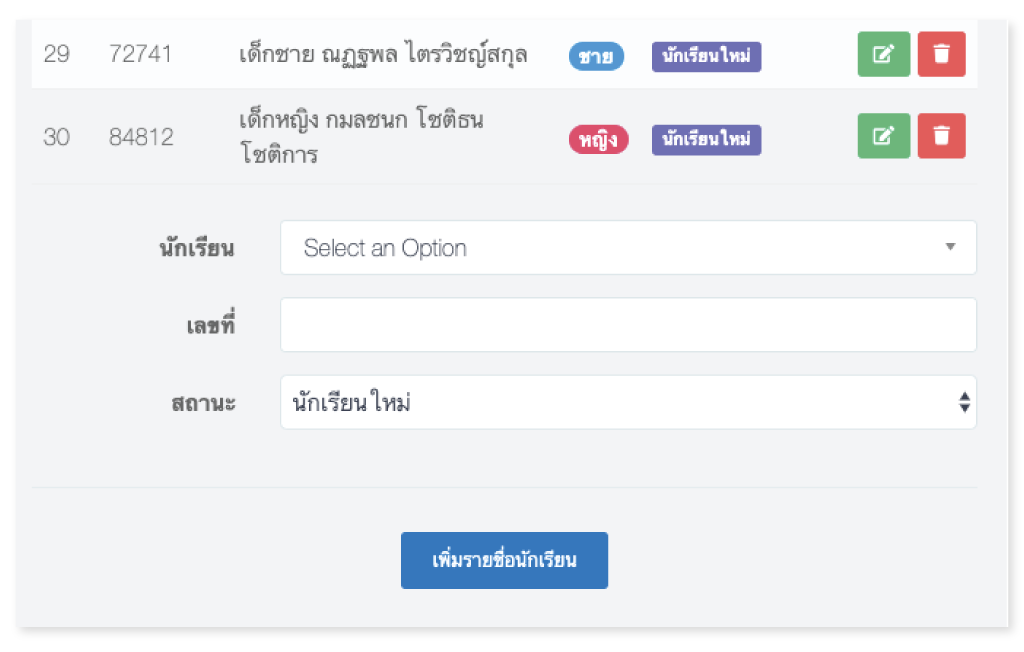Screen dimensions: 1024x652
Task: Click the ชาย gender badge
Action: [x=595, y=57]
